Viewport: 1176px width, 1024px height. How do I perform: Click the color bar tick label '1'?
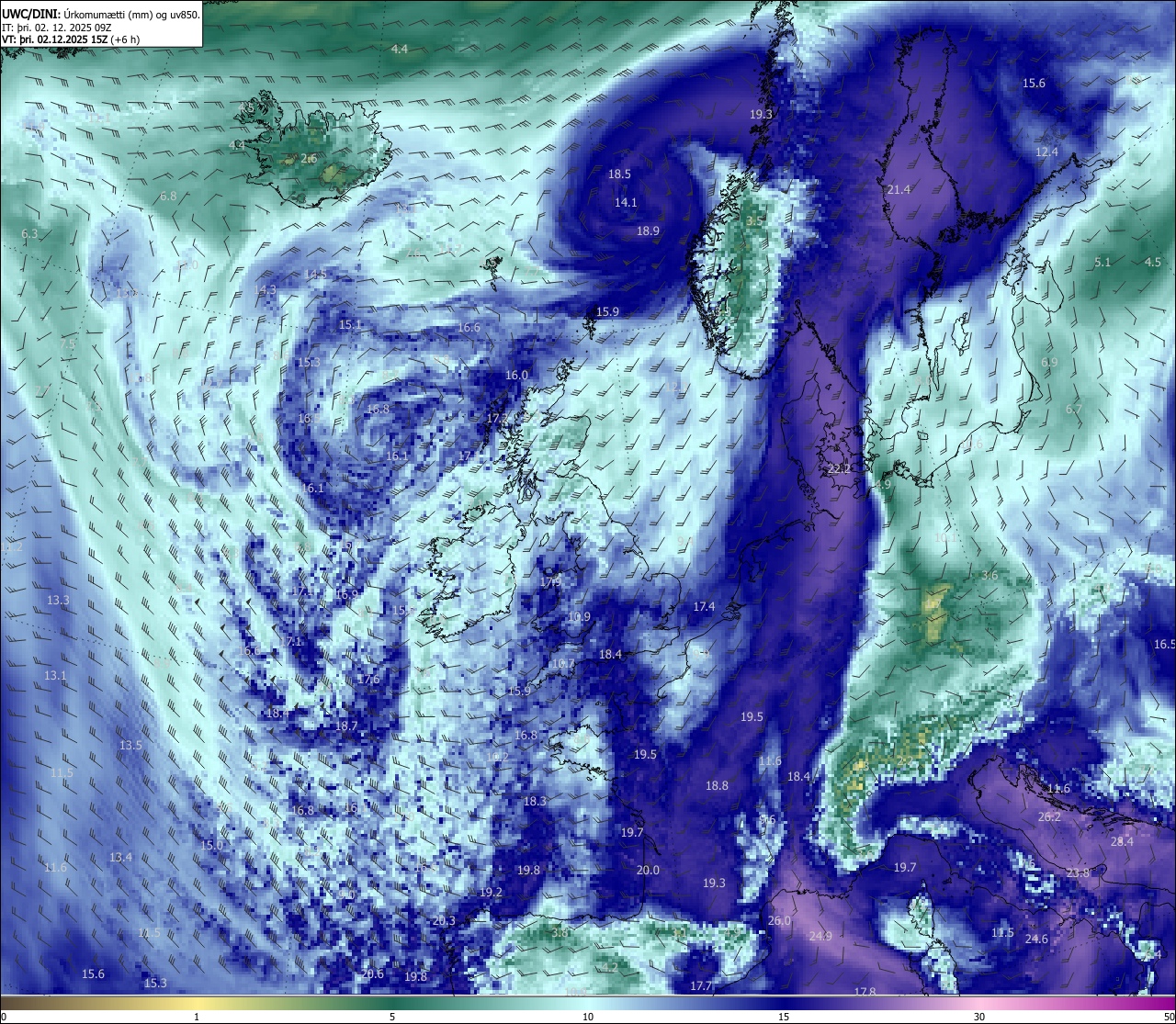click(x=197, y=1016)
